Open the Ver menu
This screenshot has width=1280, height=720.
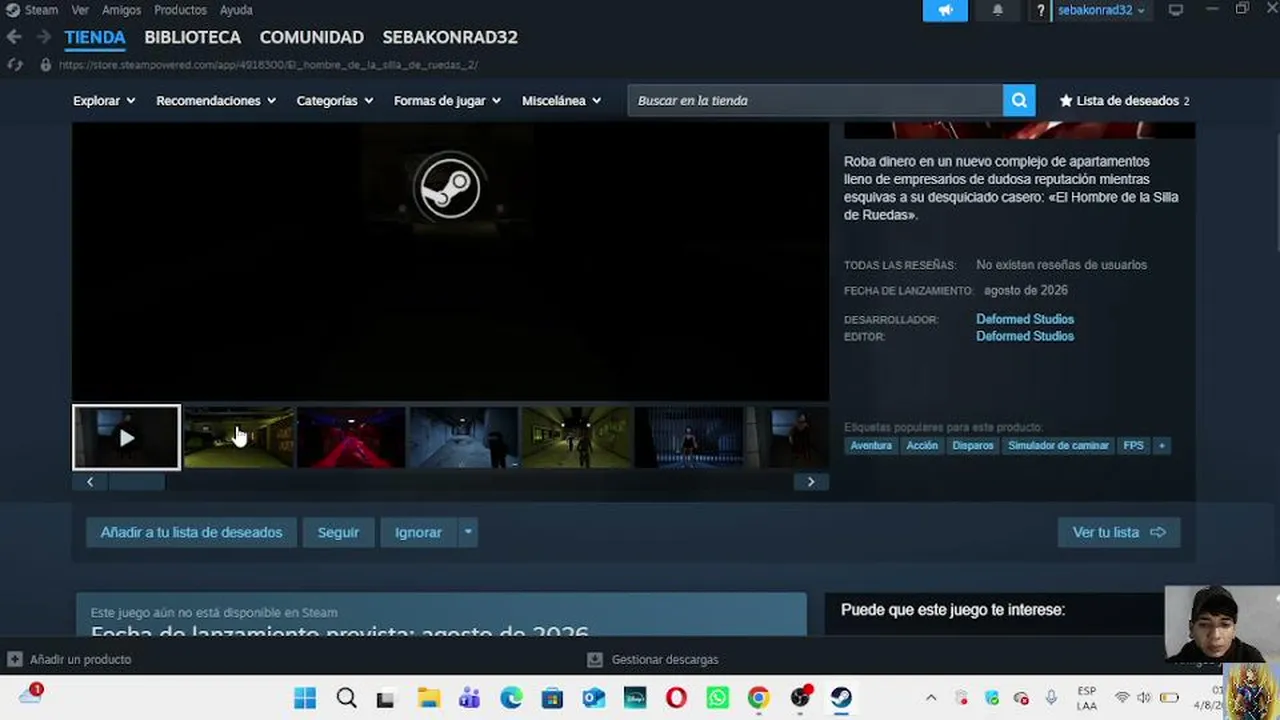tap(80, 10)
